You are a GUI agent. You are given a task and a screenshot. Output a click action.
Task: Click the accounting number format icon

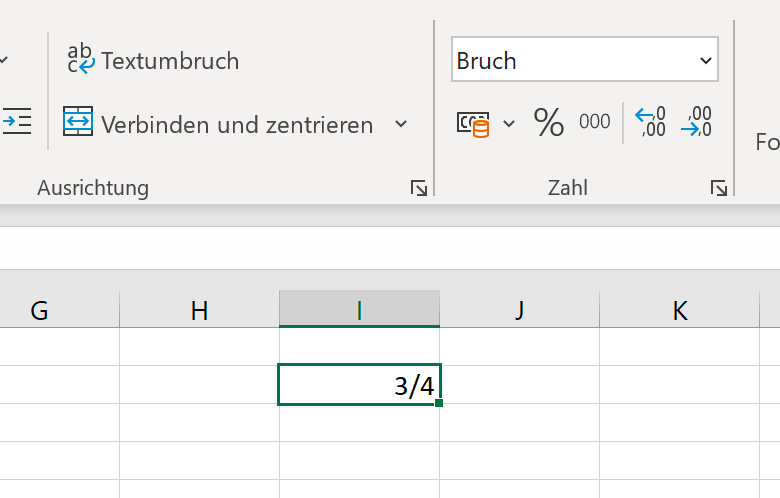click(x=473, y=123)
